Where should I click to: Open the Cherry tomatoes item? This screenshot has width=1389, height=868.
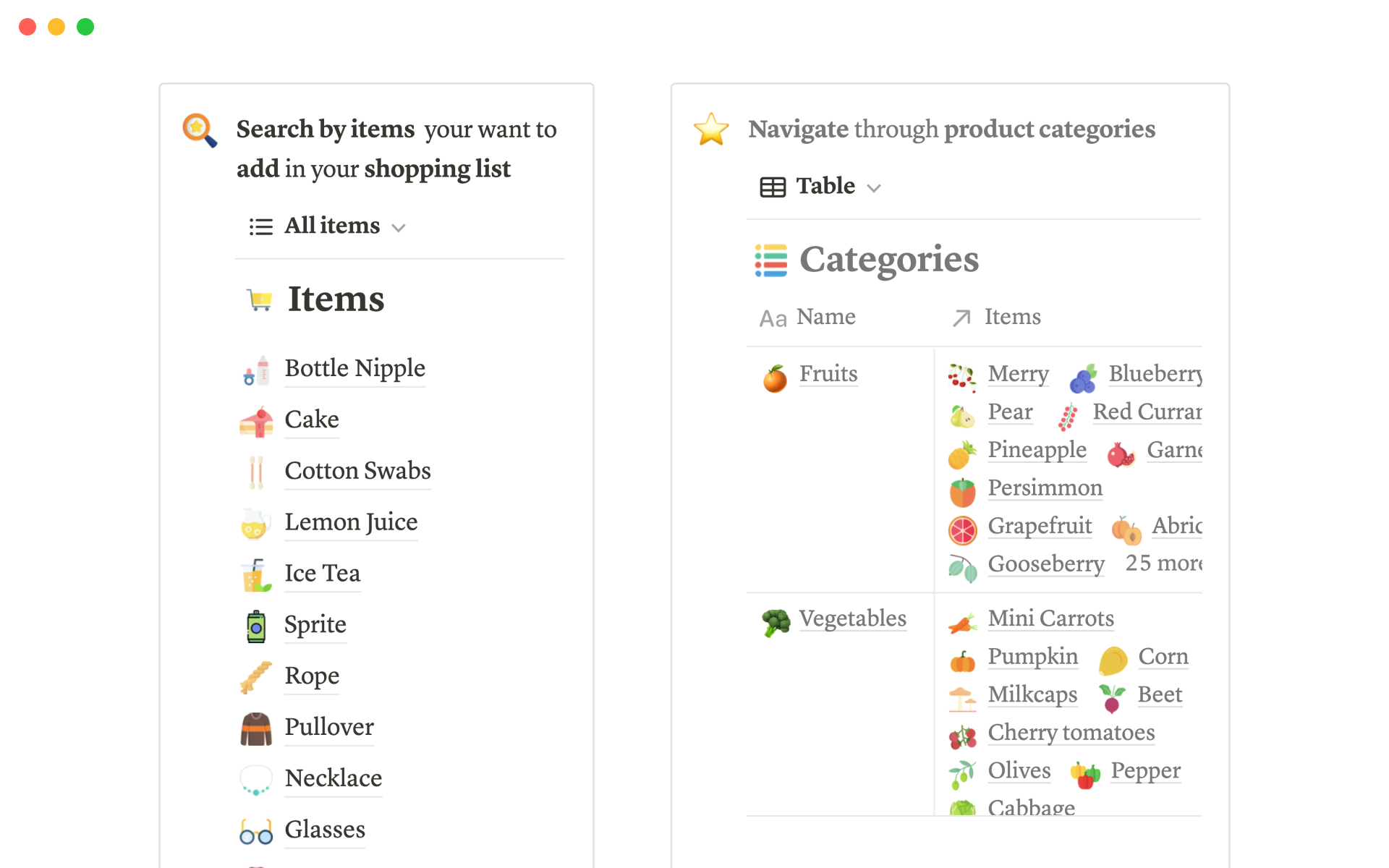(1071, 733)
